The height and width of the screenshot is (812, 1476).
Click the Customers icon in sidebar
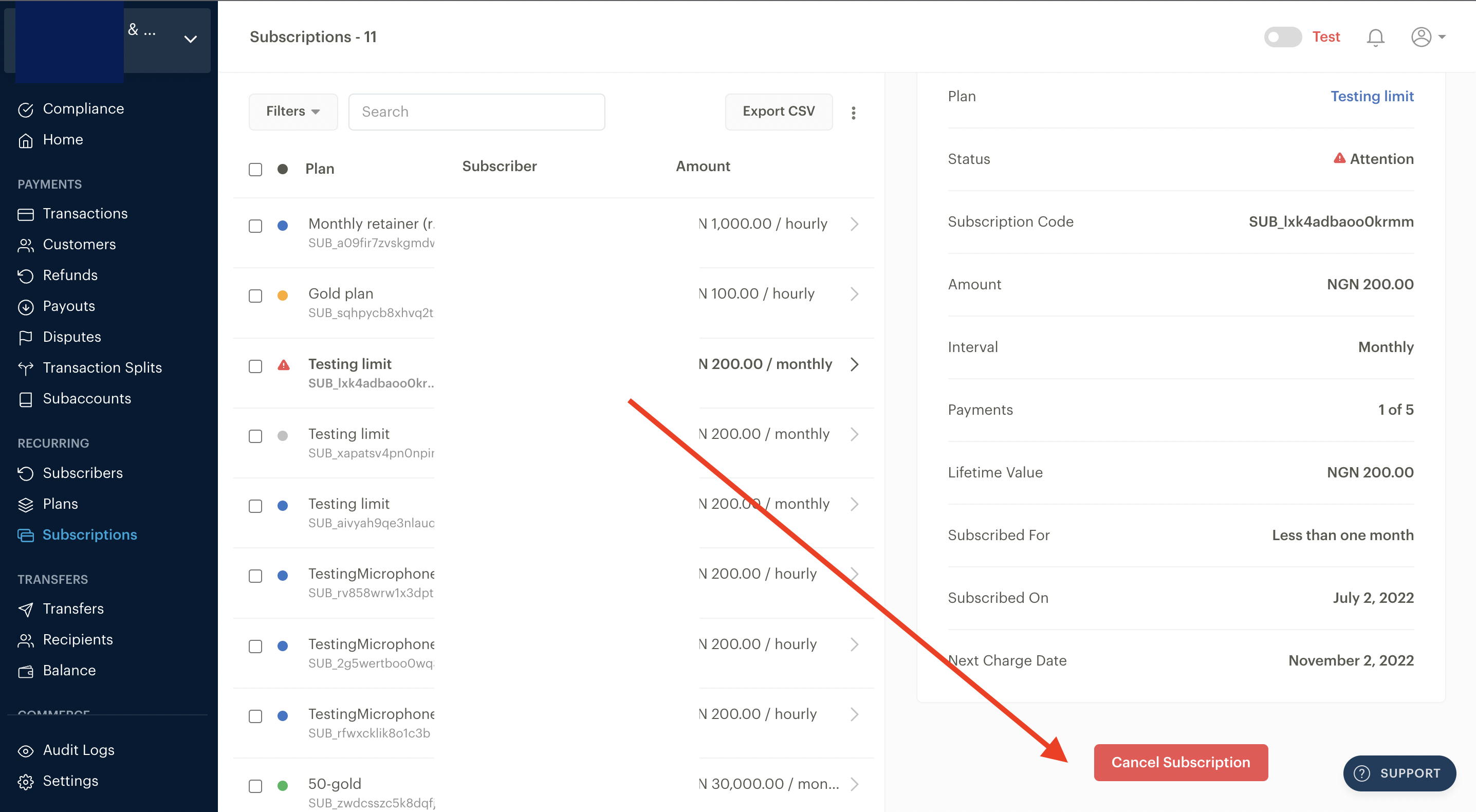(25, 245)
